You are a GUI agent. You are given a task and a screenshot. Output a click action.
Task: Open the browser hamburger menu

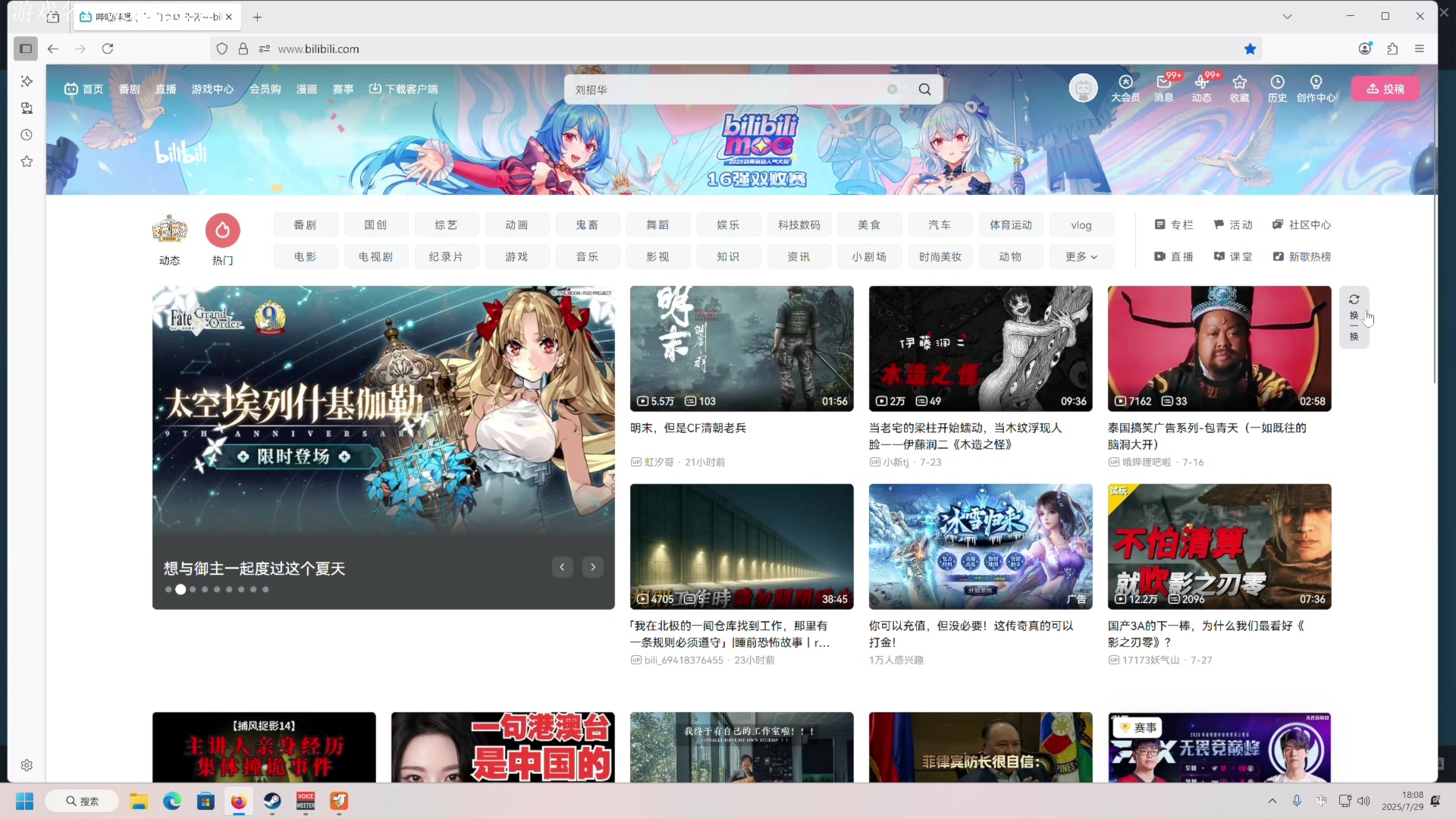tap(1420, 49)
